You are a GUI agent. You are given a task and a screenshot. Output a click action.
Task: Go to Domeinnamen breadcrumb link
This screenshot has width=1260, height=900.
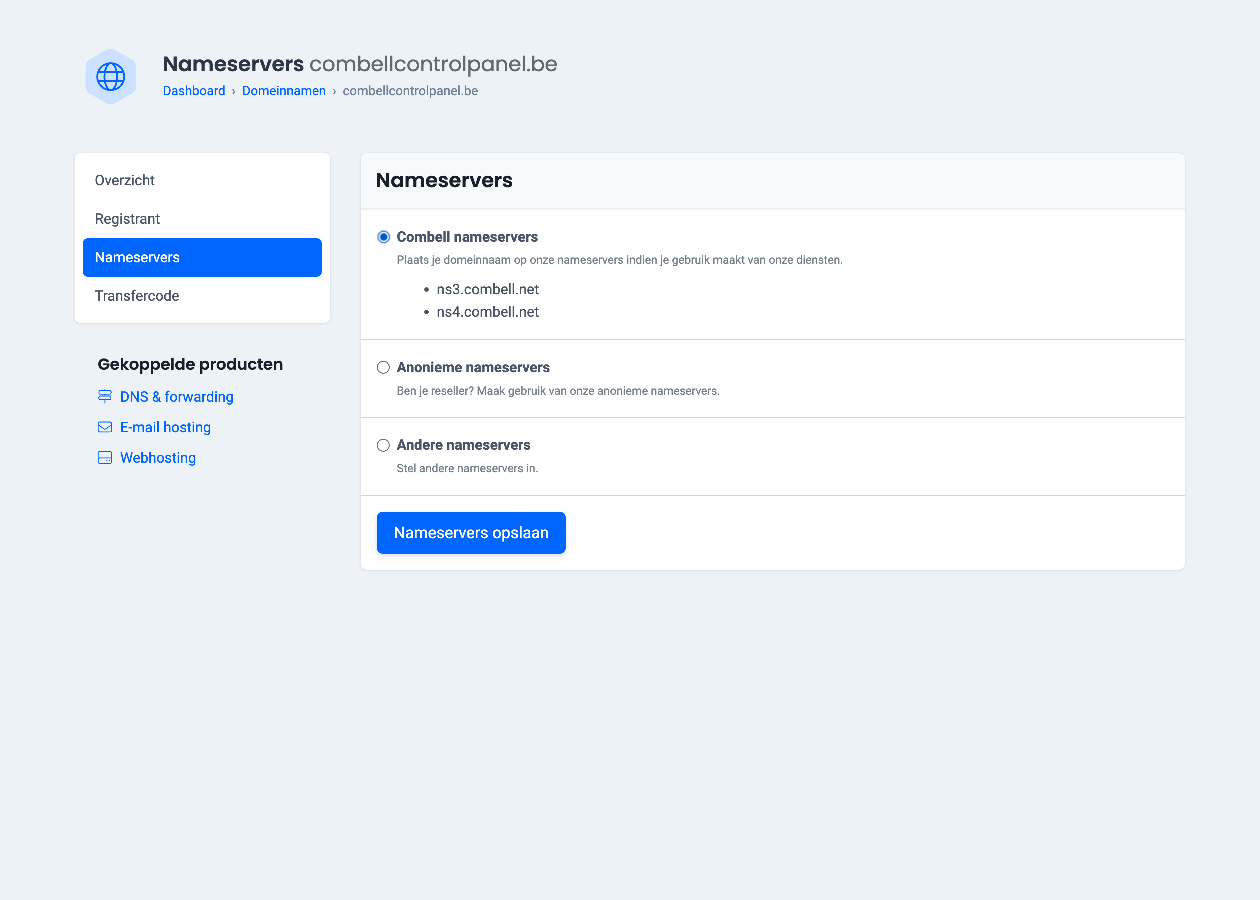tap(284, 91)
